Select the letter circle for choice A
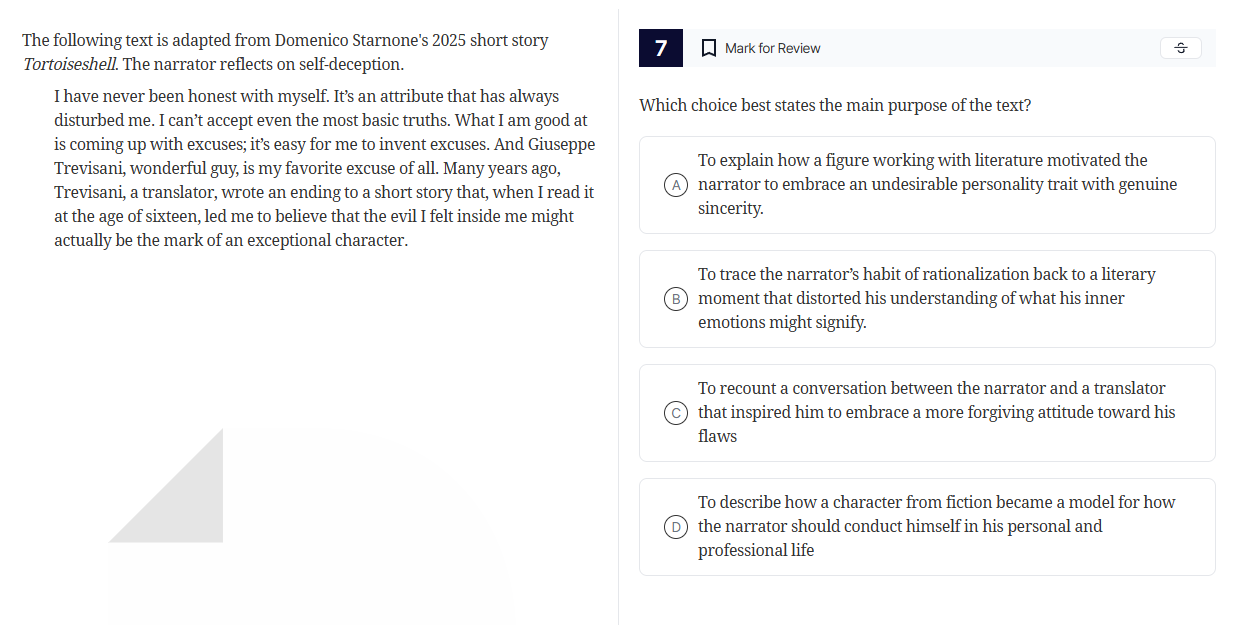 [x=675, y=185]
